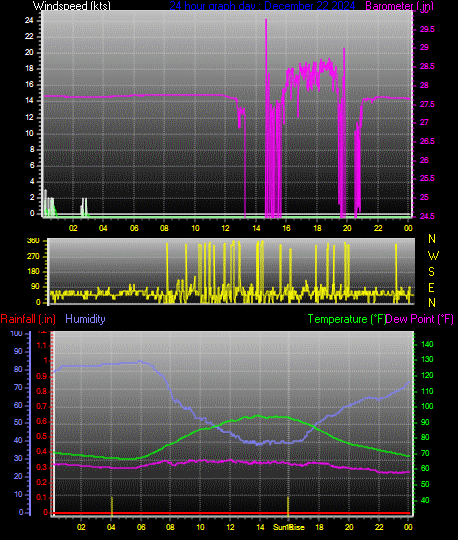The height and width of the screenshot is (540, 458).
Task: Click the Dew Point (°F) legend label
Action: [x=419, y=319]
